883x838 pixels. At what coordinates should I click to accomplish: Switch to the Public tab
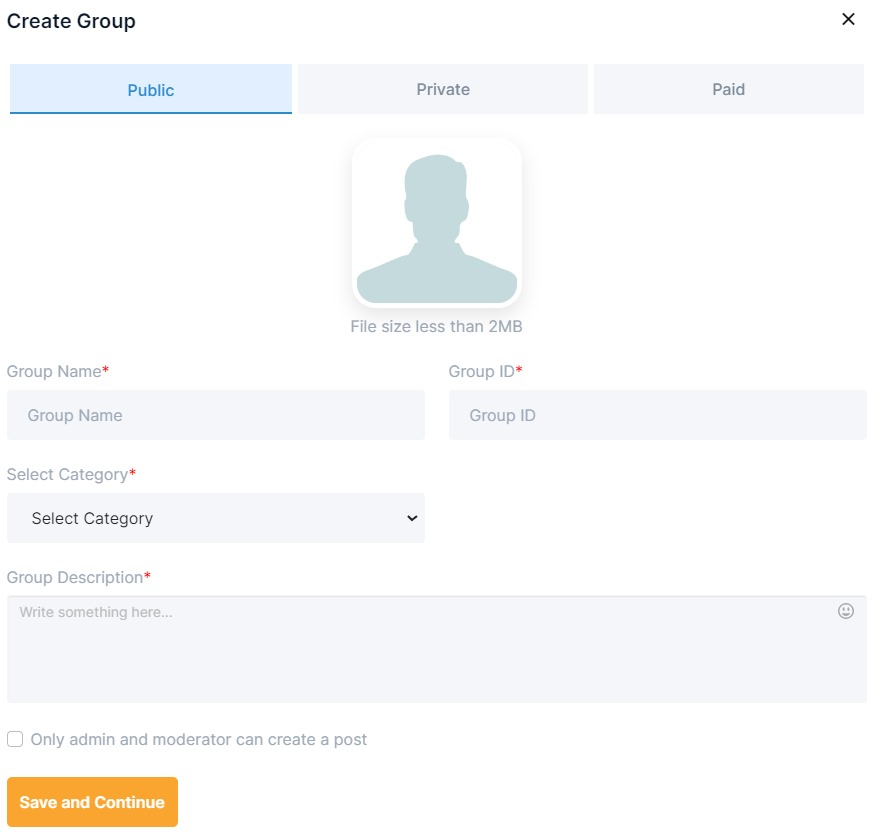pos(151,90)
